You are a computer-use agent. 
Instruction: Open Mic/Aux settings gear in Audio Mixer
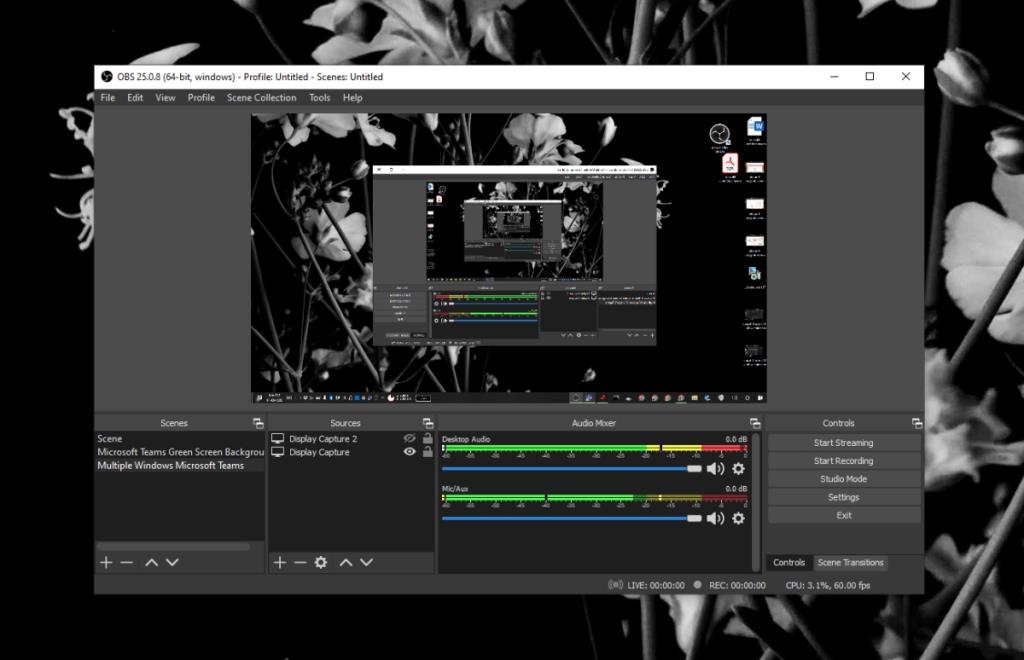(x=737, y=518)
